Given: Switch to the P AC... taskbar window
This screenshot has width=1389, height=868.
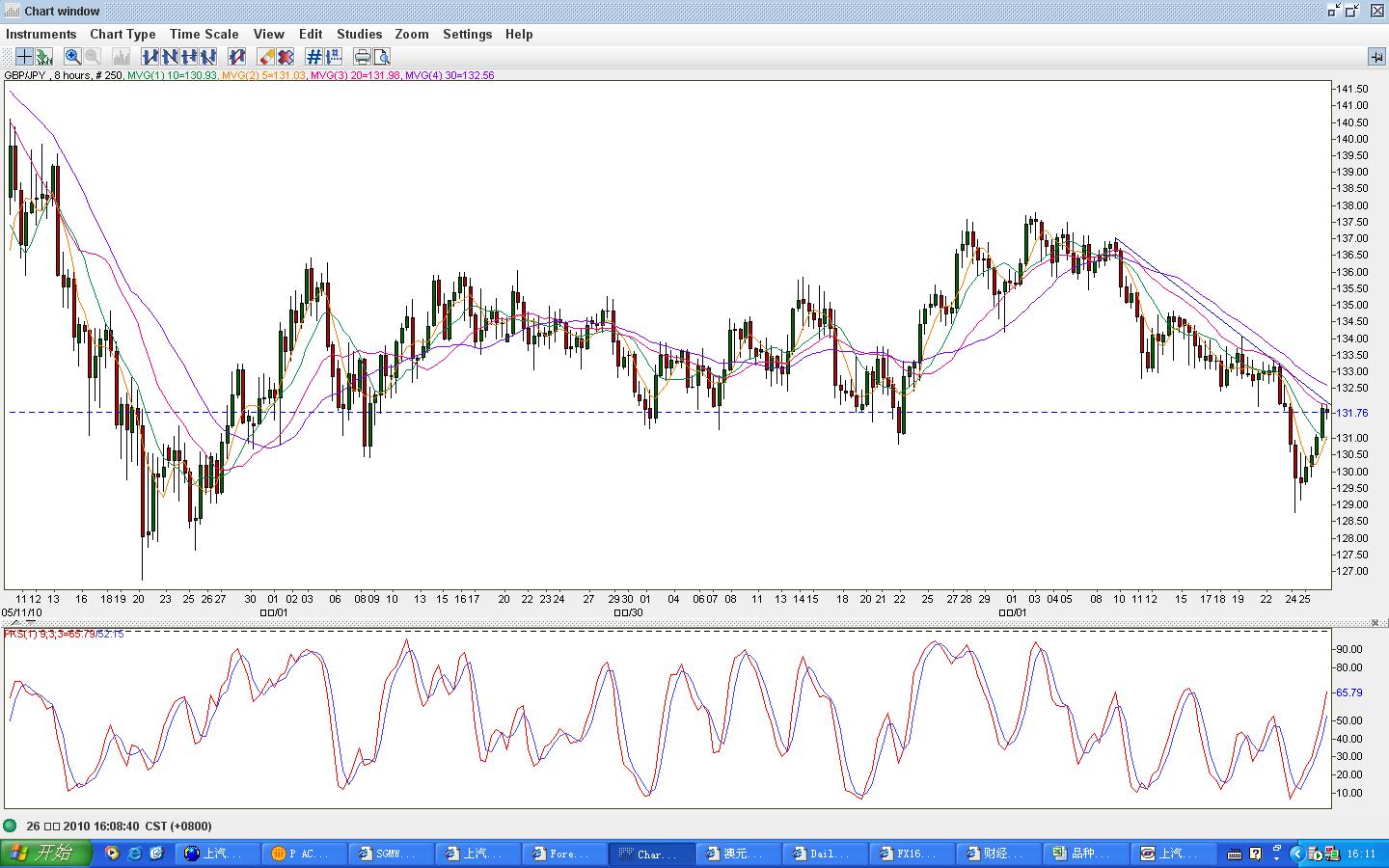Looking at the screenshot, I should pos(304,854).
